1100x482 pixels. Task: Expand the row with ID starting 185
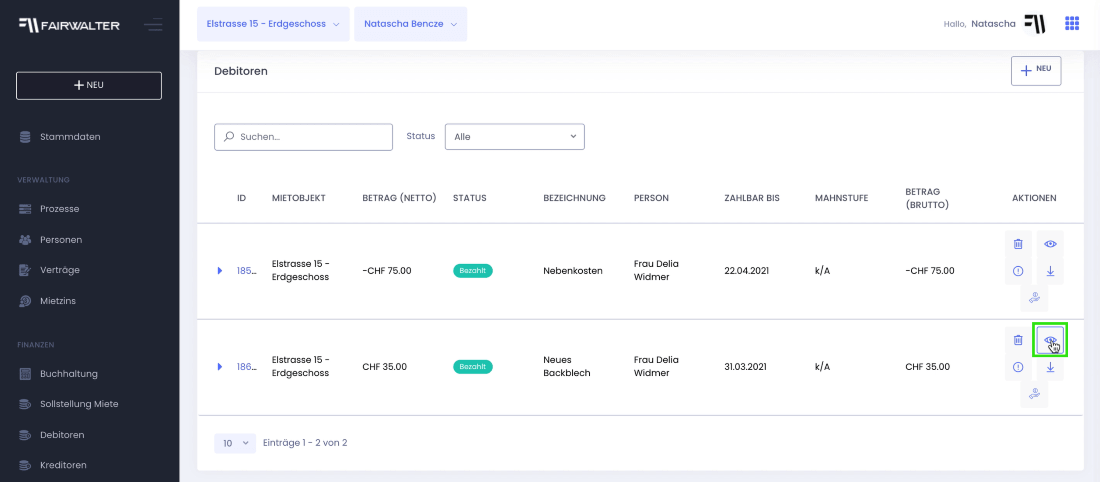[220, 270]
